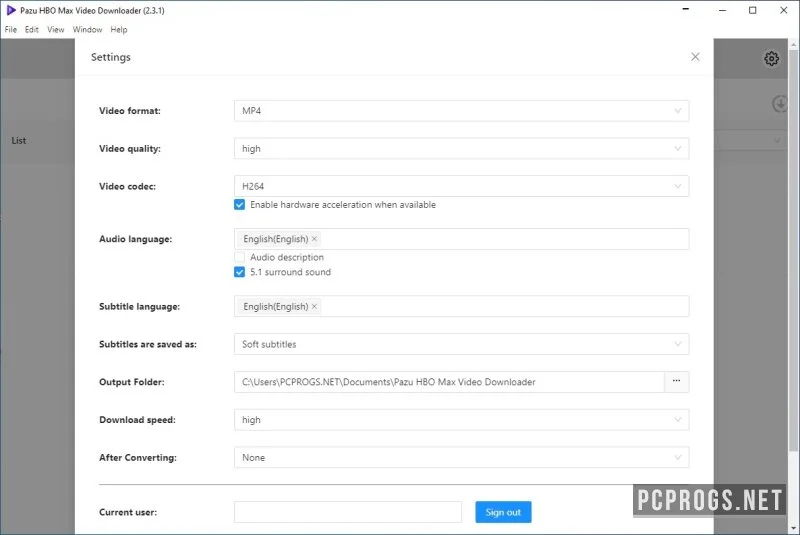This screenshot has height=535, width=800.
Task: Click the vertical scrollbar thumb
Action: [x=793, y=250]
